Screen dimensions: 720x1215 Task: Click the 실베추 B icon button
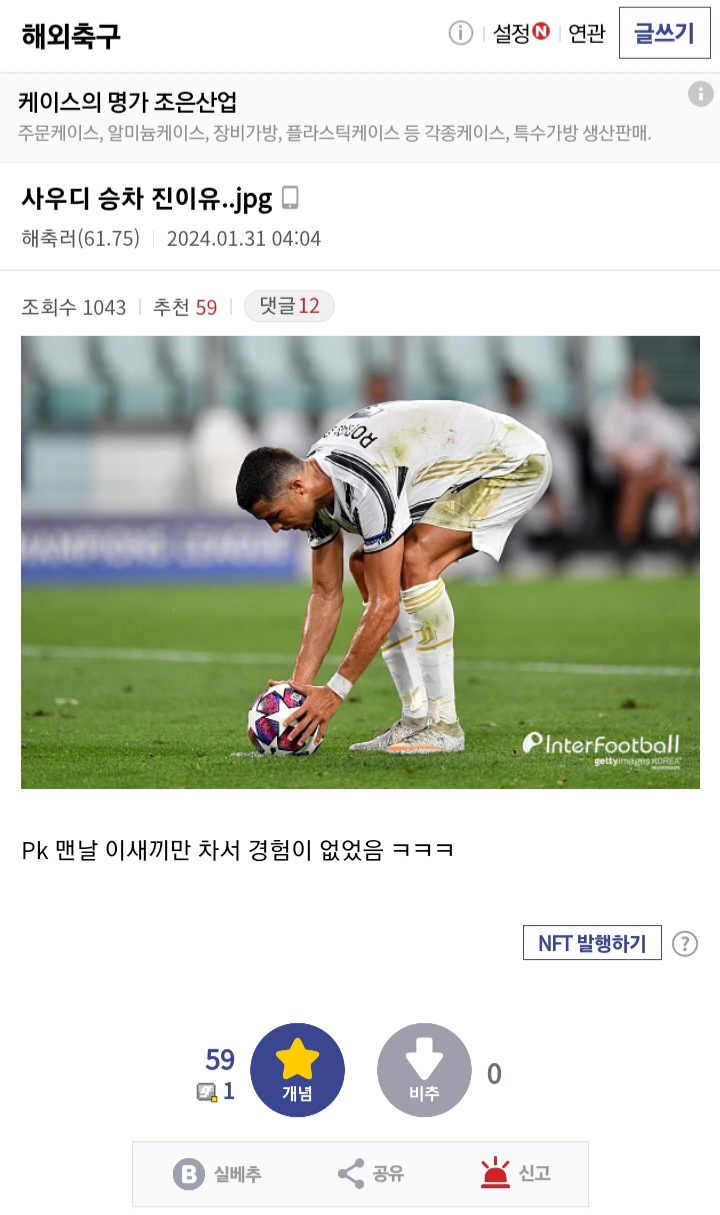coord(217,1174)
